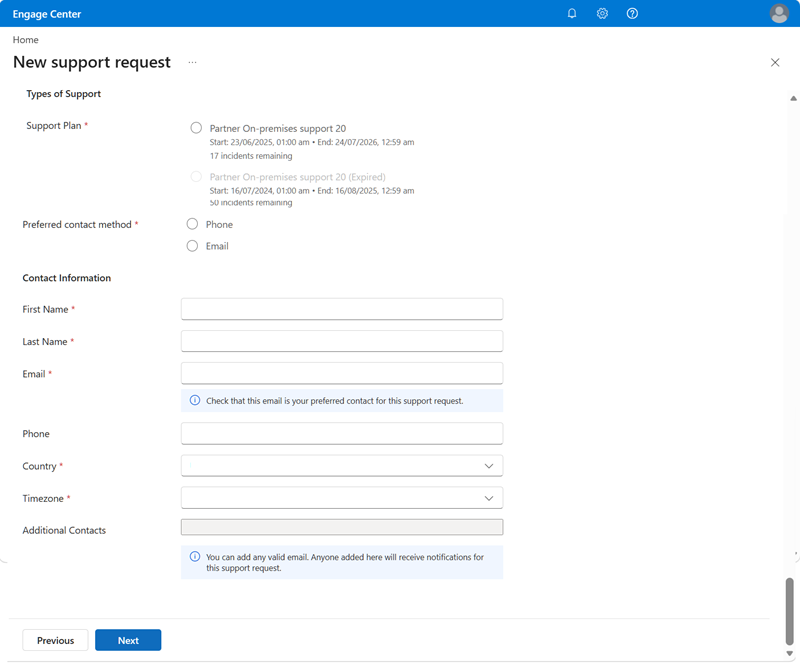The height and width of the screenshot is (665, 800).
Task: Focus the Email input field
Action: click(342, 373)
